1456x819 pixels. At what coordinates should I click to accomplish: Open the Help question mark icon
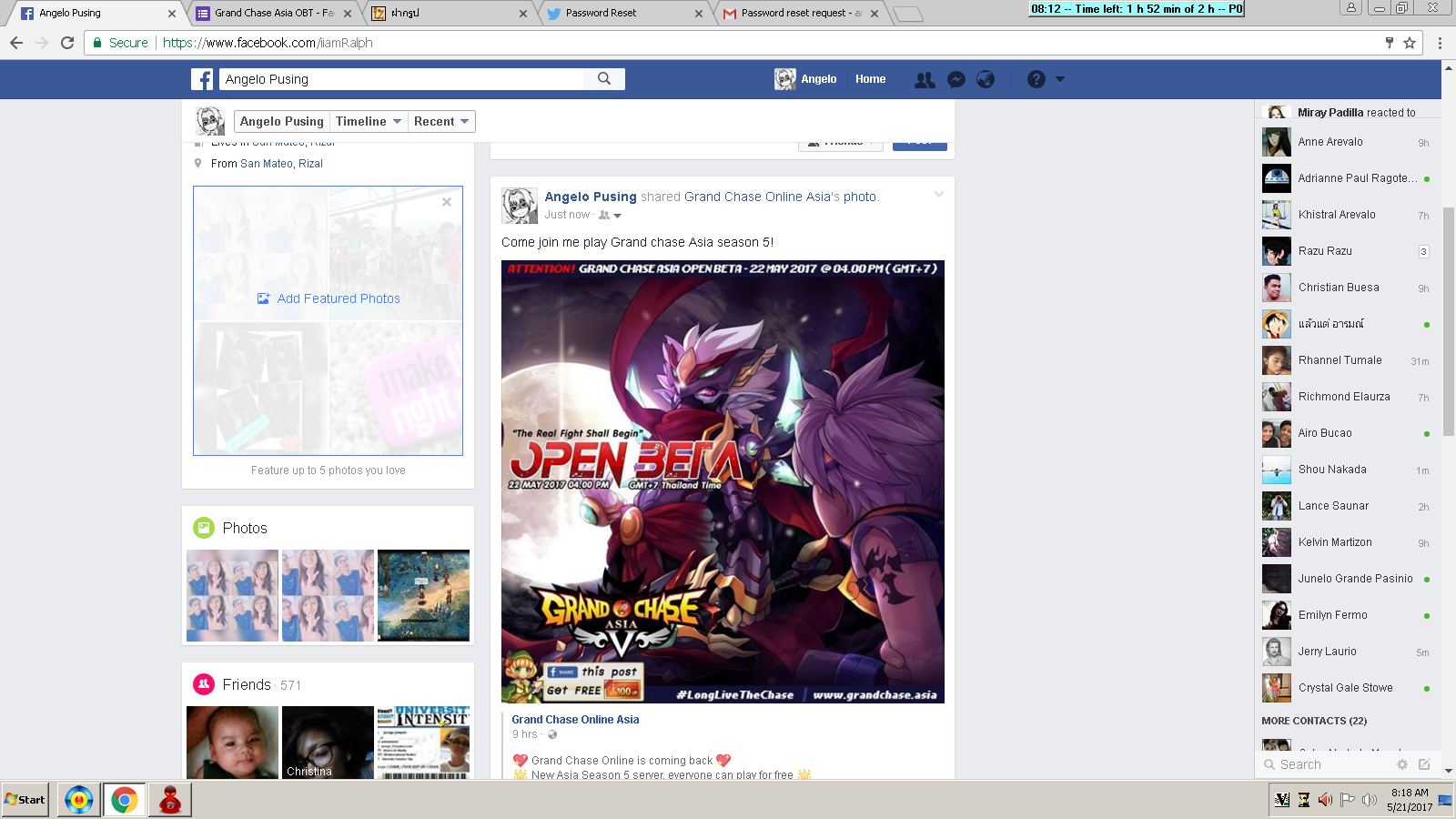coord(1036,80)
